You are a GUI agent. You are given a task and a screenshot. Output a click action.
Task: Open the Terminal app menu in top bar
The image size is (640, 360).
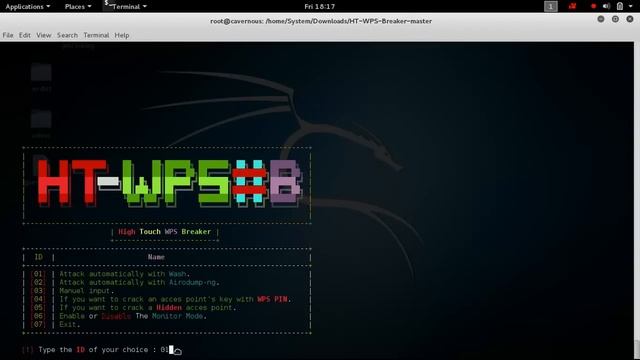click(125, 6)
